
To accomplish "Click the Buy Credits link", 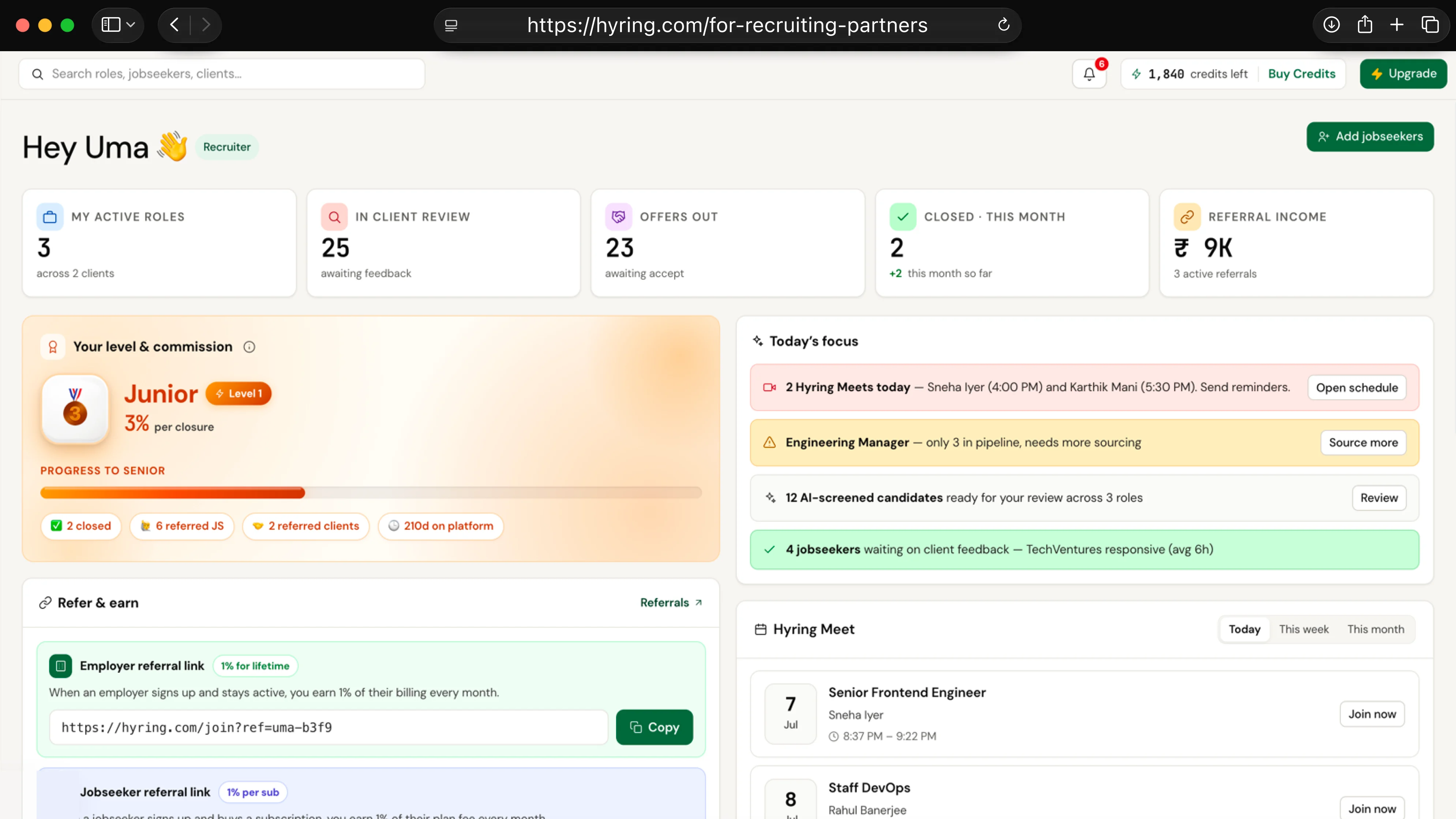I will pyautogui.click(x=1301, y=74).
